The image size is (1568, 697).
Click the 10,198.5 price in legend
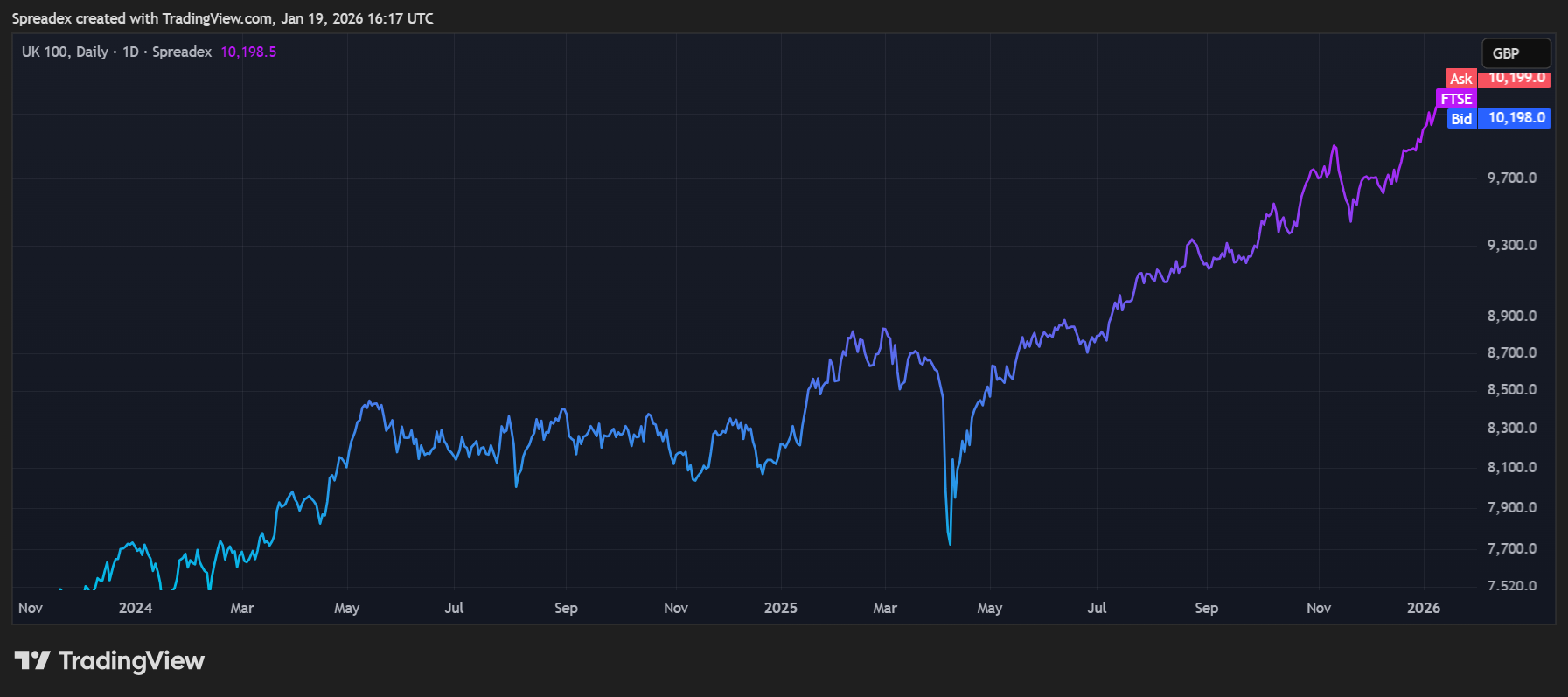pyautogui.click(x=248, y=52)
